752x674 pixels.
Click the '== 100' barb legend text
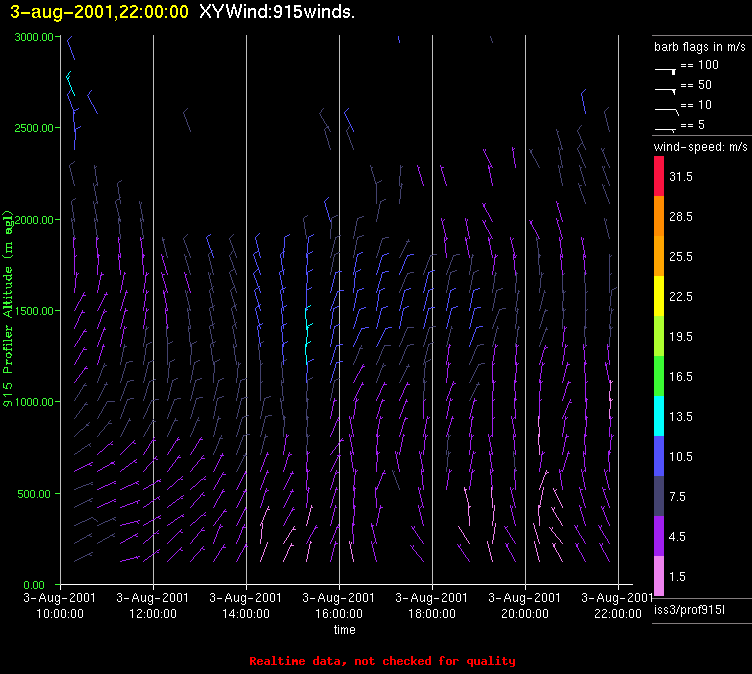click(x=699, y=65)
